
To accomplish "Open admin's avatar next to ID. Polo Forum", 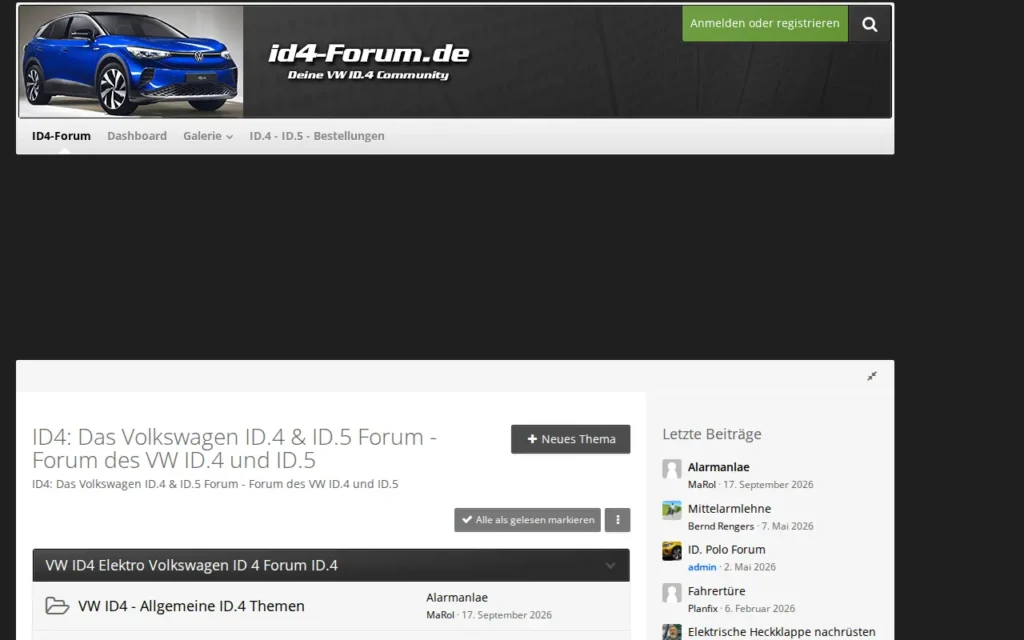I will click(x=671, y=551).
